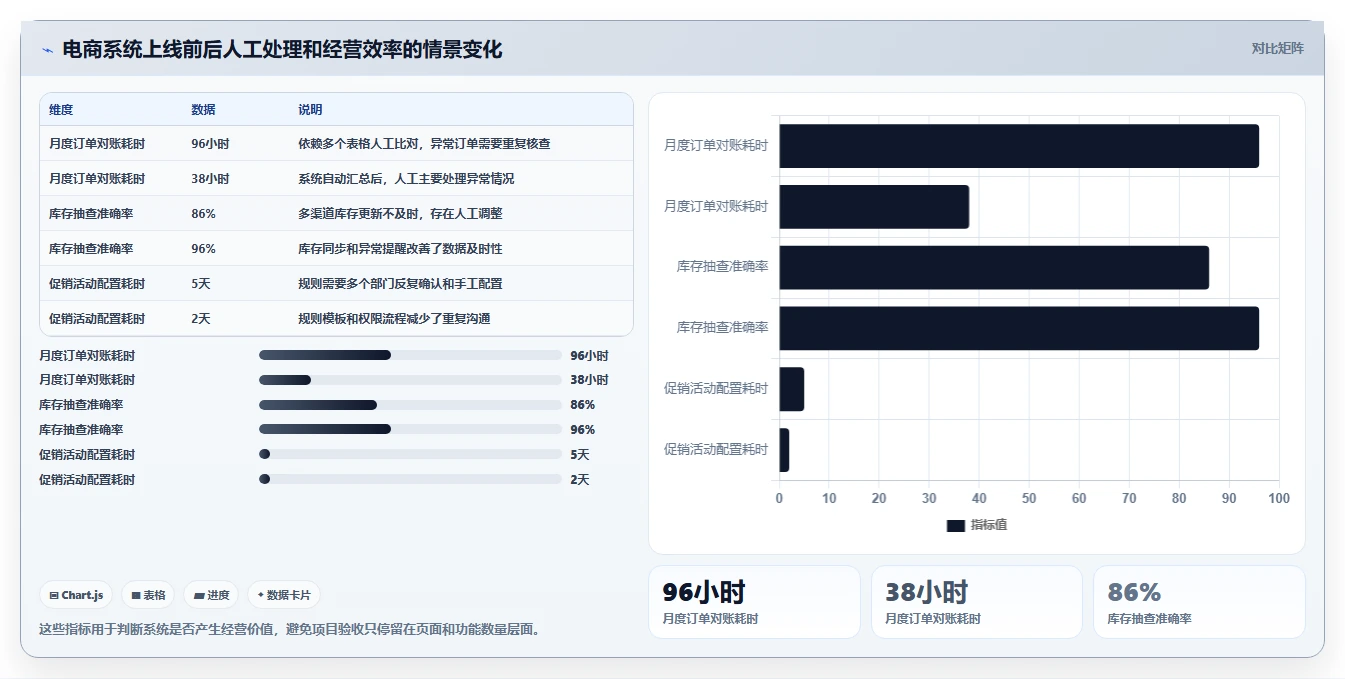The width and height of the screenshot is (1345, 679).
Task: Click the x-axis tick label 50
Action: point(1029,498)
